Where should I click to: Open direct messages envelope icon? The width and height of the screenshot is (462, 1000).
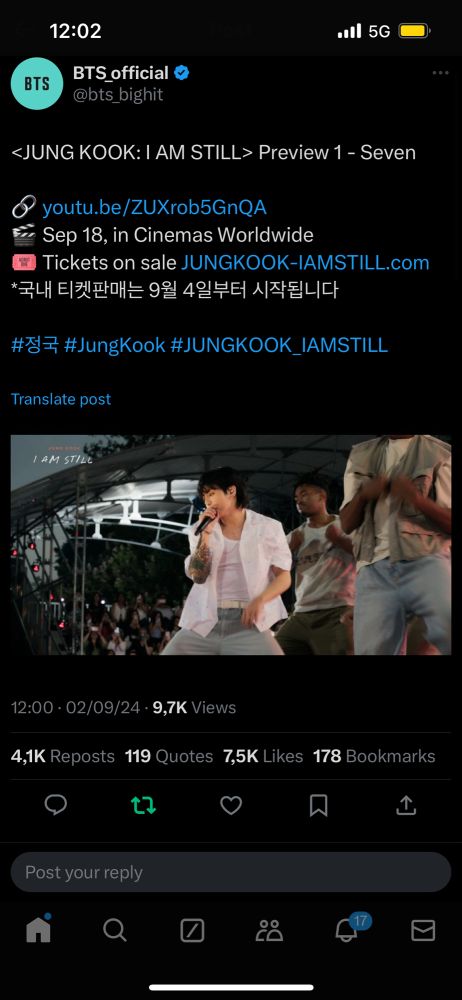(x=423, y=931)
